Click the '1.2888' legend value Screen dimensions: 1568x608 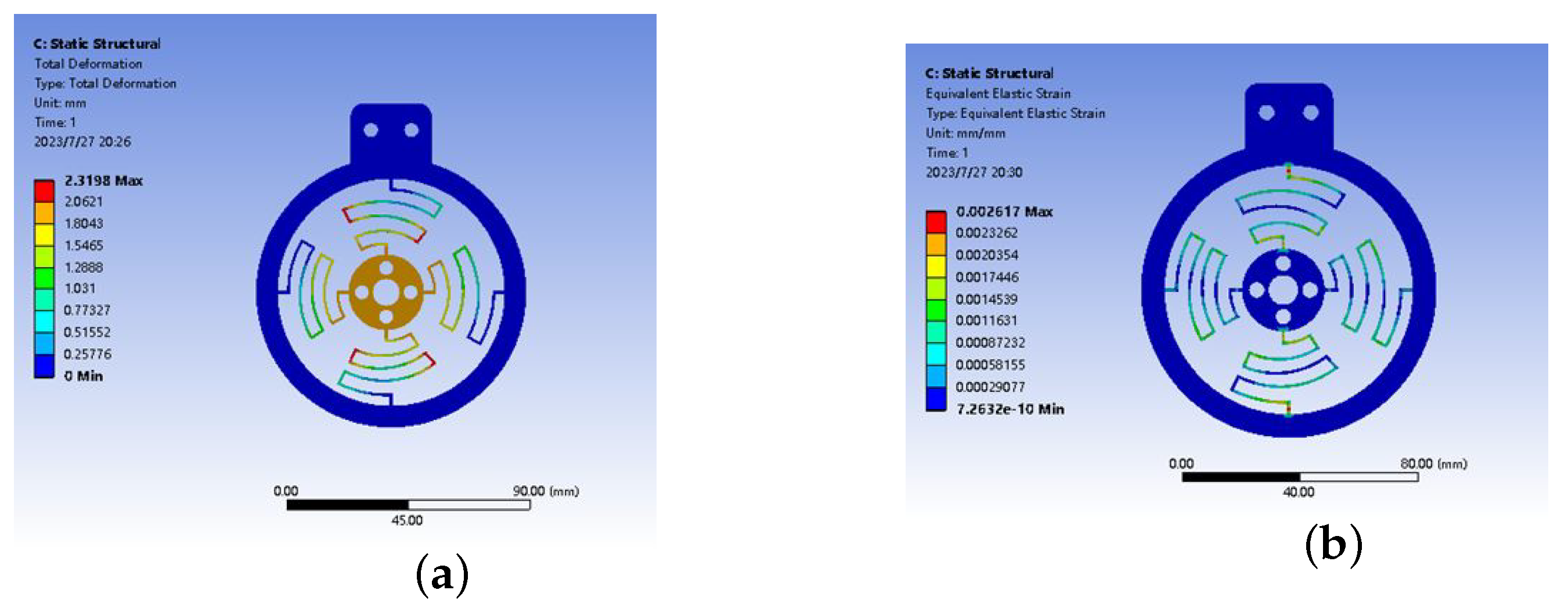point(84,267)
